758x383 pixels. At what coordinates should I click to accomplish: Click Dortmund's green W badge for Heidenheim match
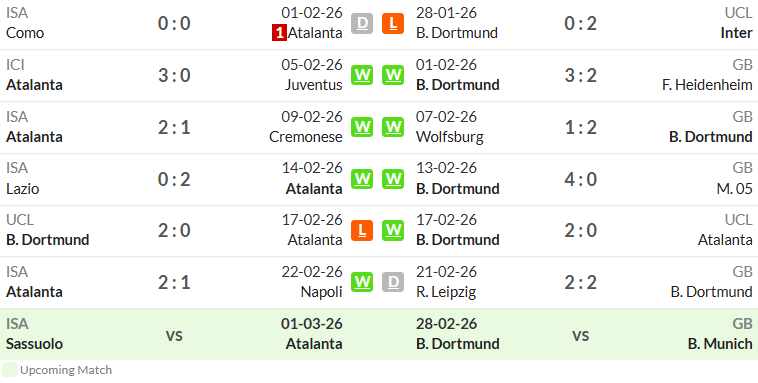tap(393, 75)
